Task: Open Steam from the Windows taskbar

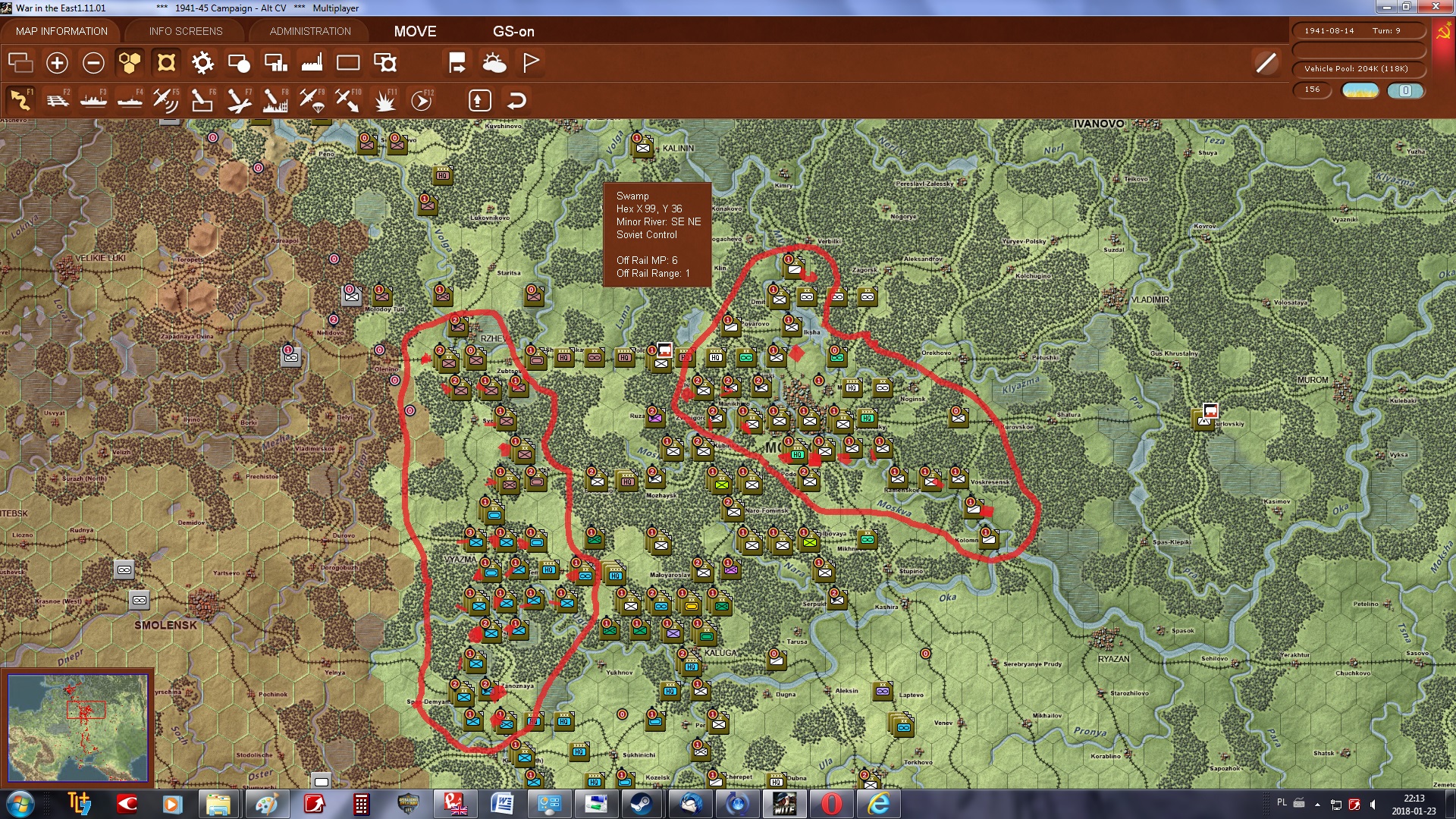Action: [642, 804]
